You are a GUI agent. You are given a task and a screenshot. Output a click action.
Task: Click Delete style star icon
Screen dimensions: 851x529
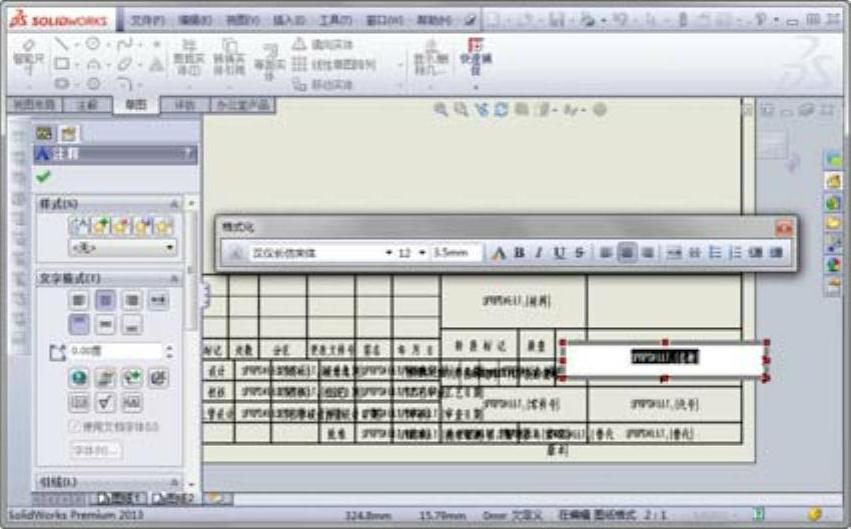click(x=122, y=225)
